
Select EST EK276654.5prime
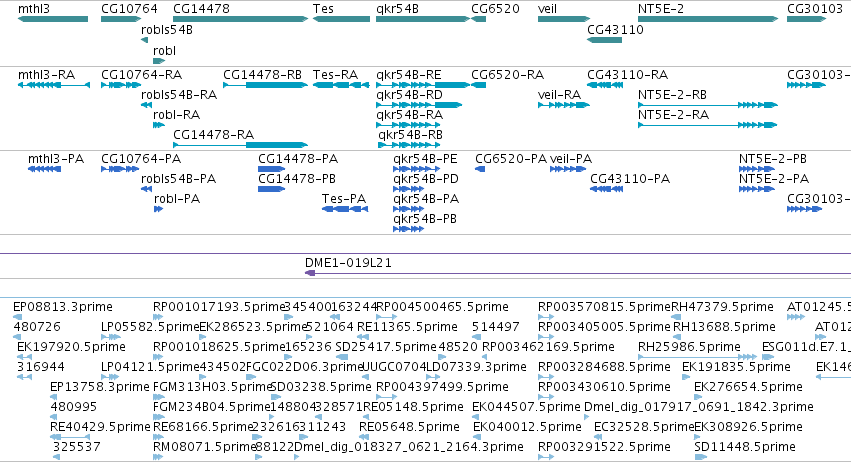(700, 397)
